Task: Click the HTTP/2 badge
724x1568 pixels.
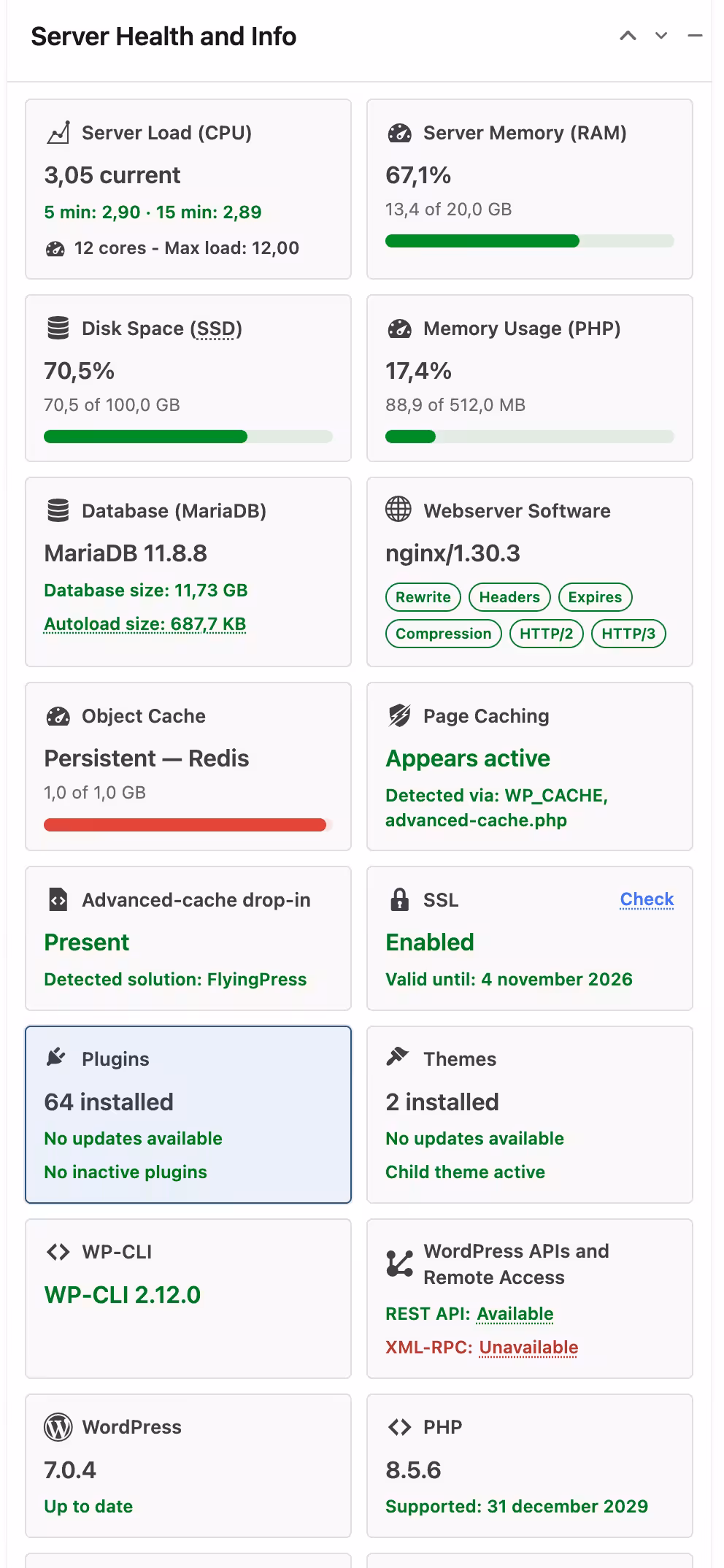Action: click(547, 634)
